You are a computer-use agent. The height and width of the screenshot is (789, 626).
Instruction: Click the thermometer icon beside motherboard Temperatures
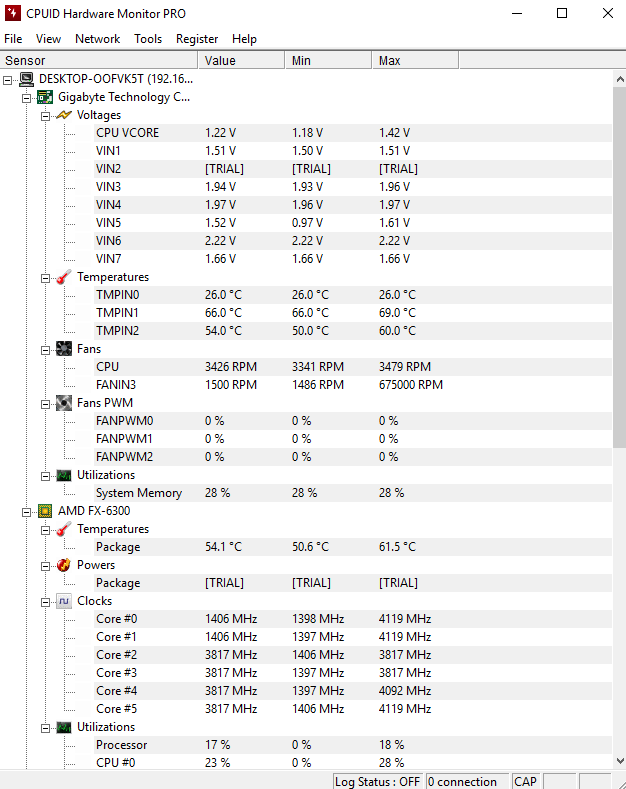64,277
